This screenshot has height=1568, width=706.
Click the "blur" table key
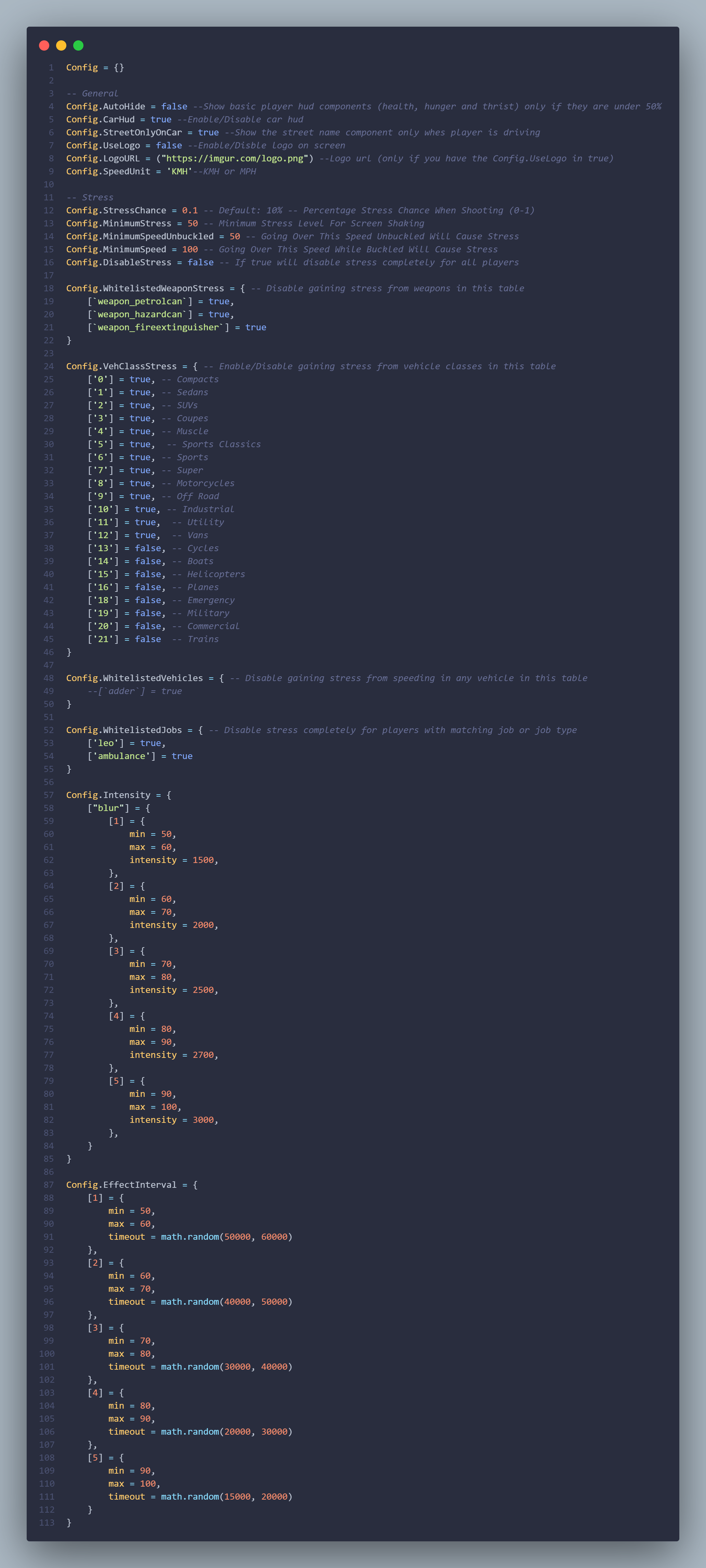pyautogui.click(x=108, y=808)
